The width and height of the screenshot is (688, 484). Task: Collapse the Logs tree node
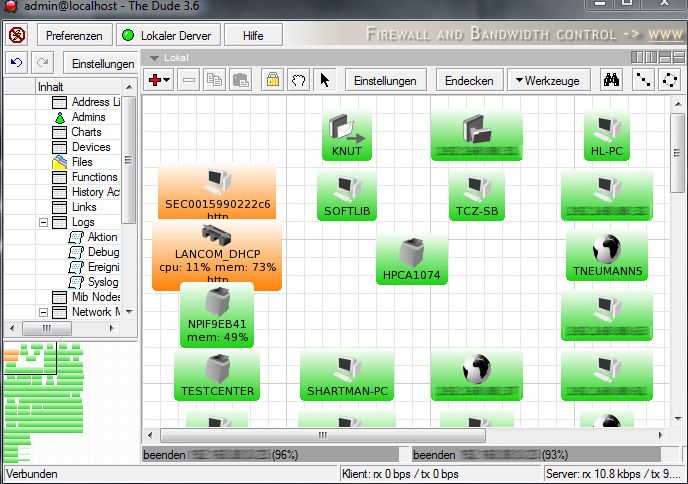(x=43, y=222)
